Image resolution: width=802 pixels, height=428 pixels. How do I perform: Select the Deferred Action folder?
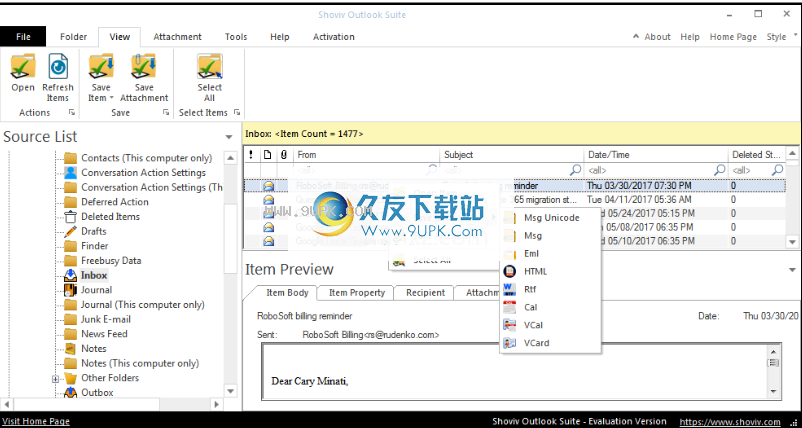pyautogui.click(x=115, y=202)
